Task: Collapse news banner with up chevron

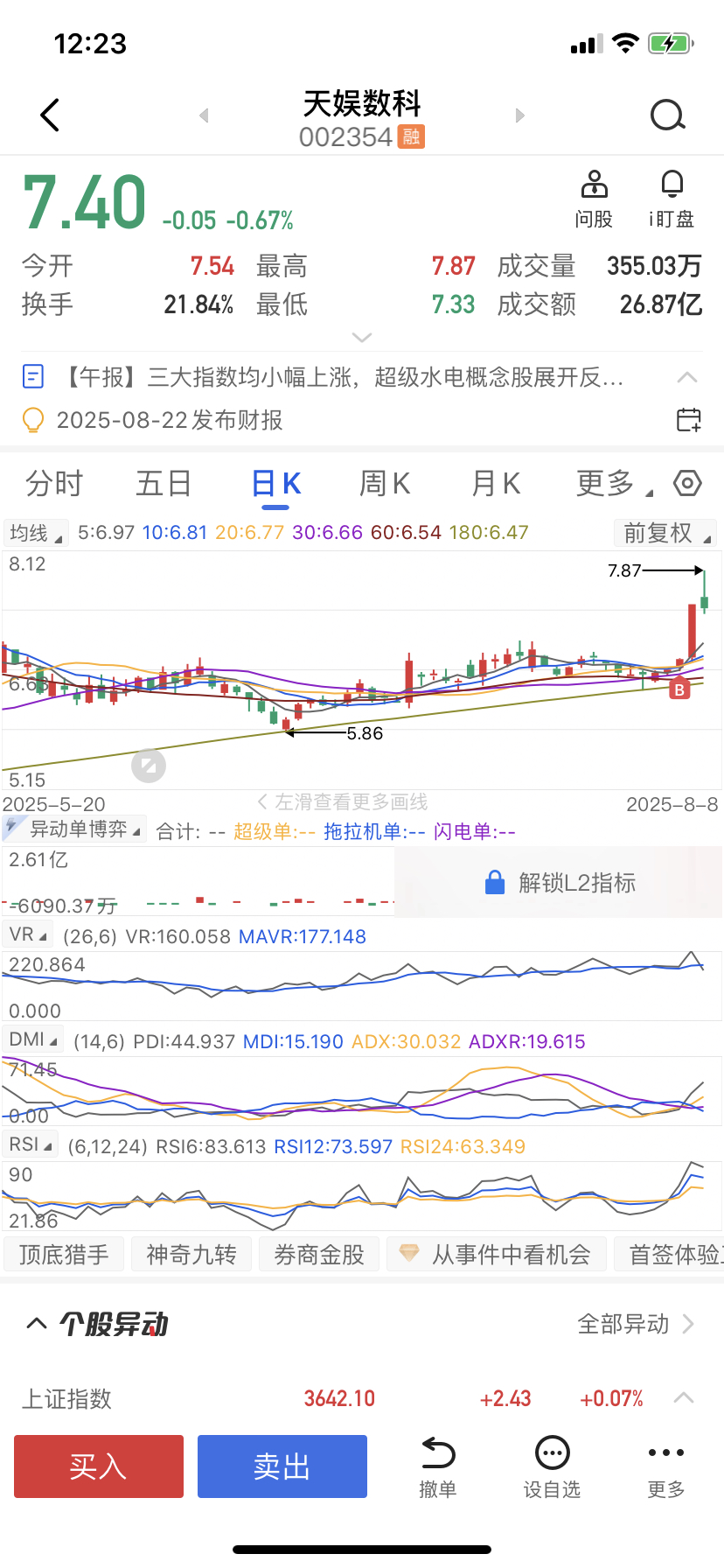Action: (x=687, y=377)
